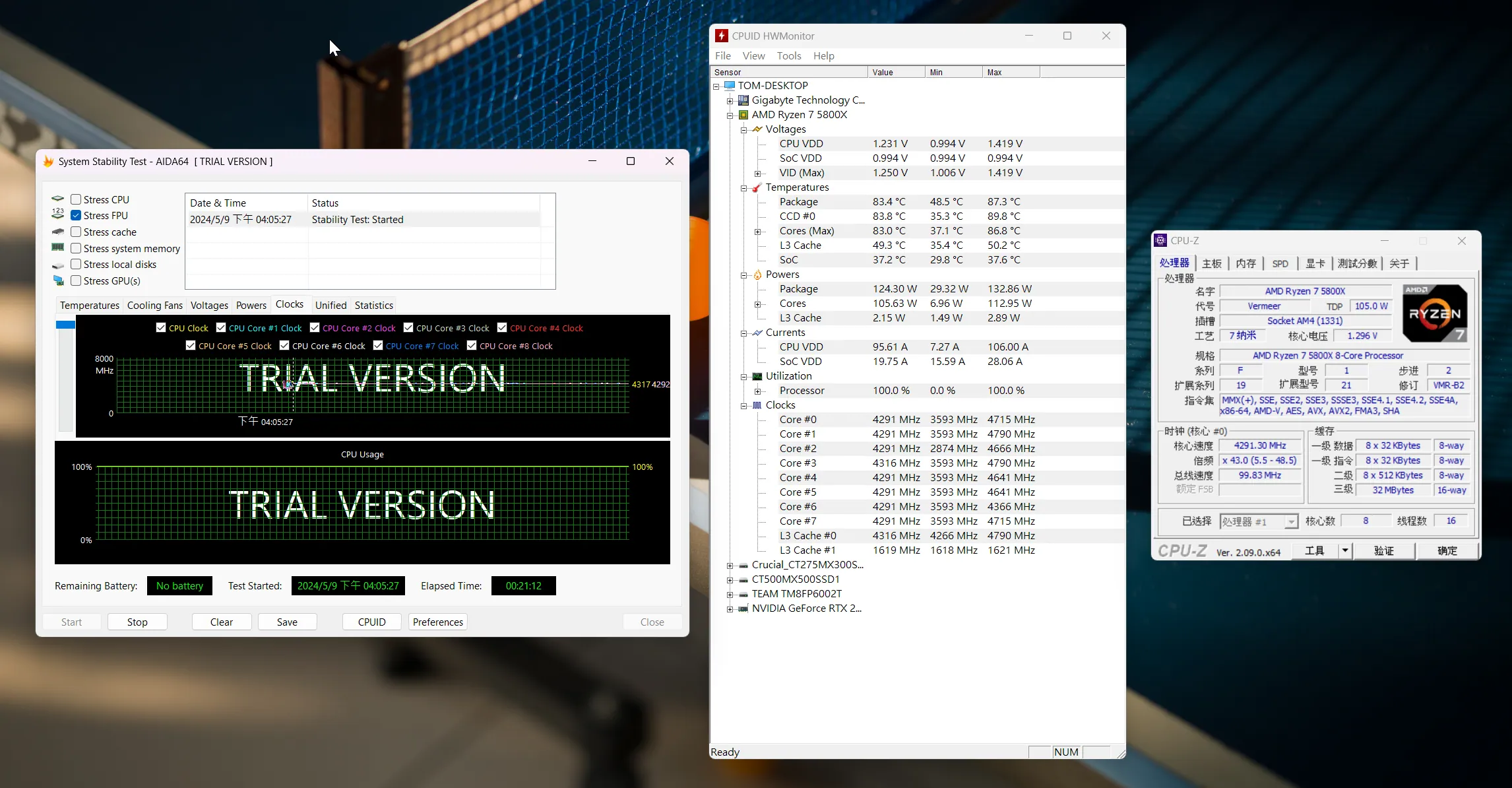Click the AMD Ryzen 7 5800X chip icon
1512x788 pixels.
(743, 115)
